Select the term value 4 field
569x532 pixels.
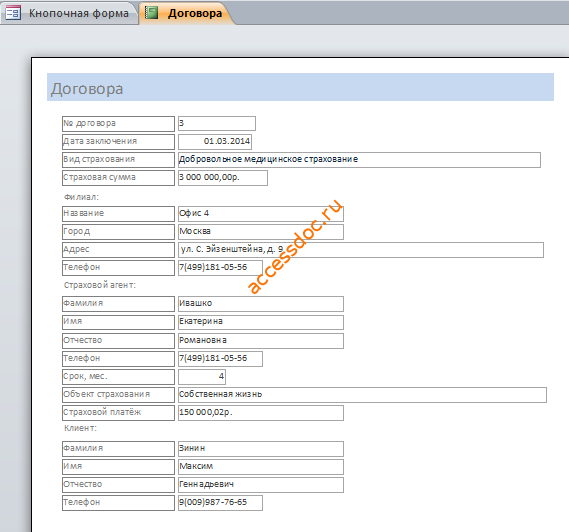click(202, 377)
